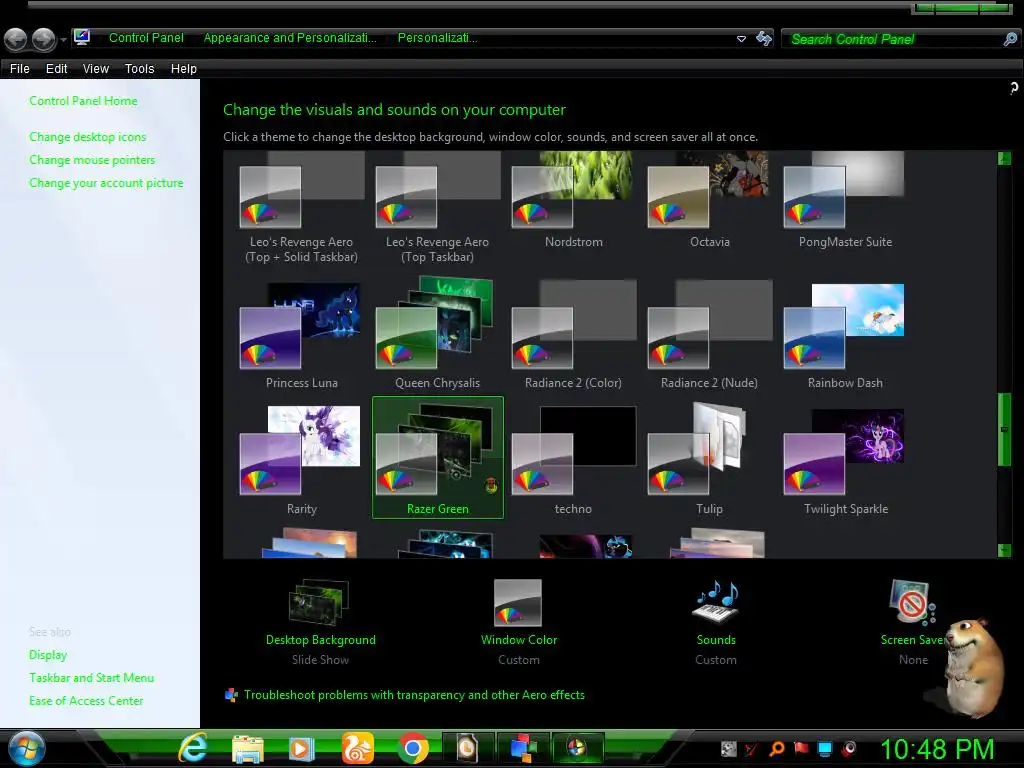
Task: Open the Display link
Action: [48, 655]
